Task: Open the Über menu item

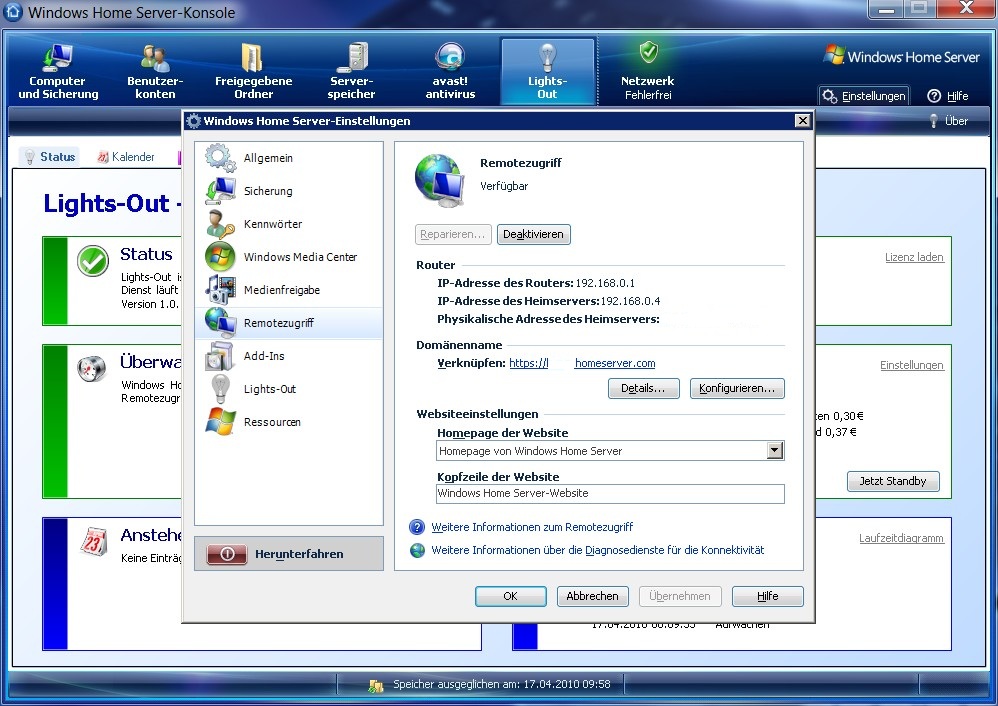Action: (x=948, y=121)
